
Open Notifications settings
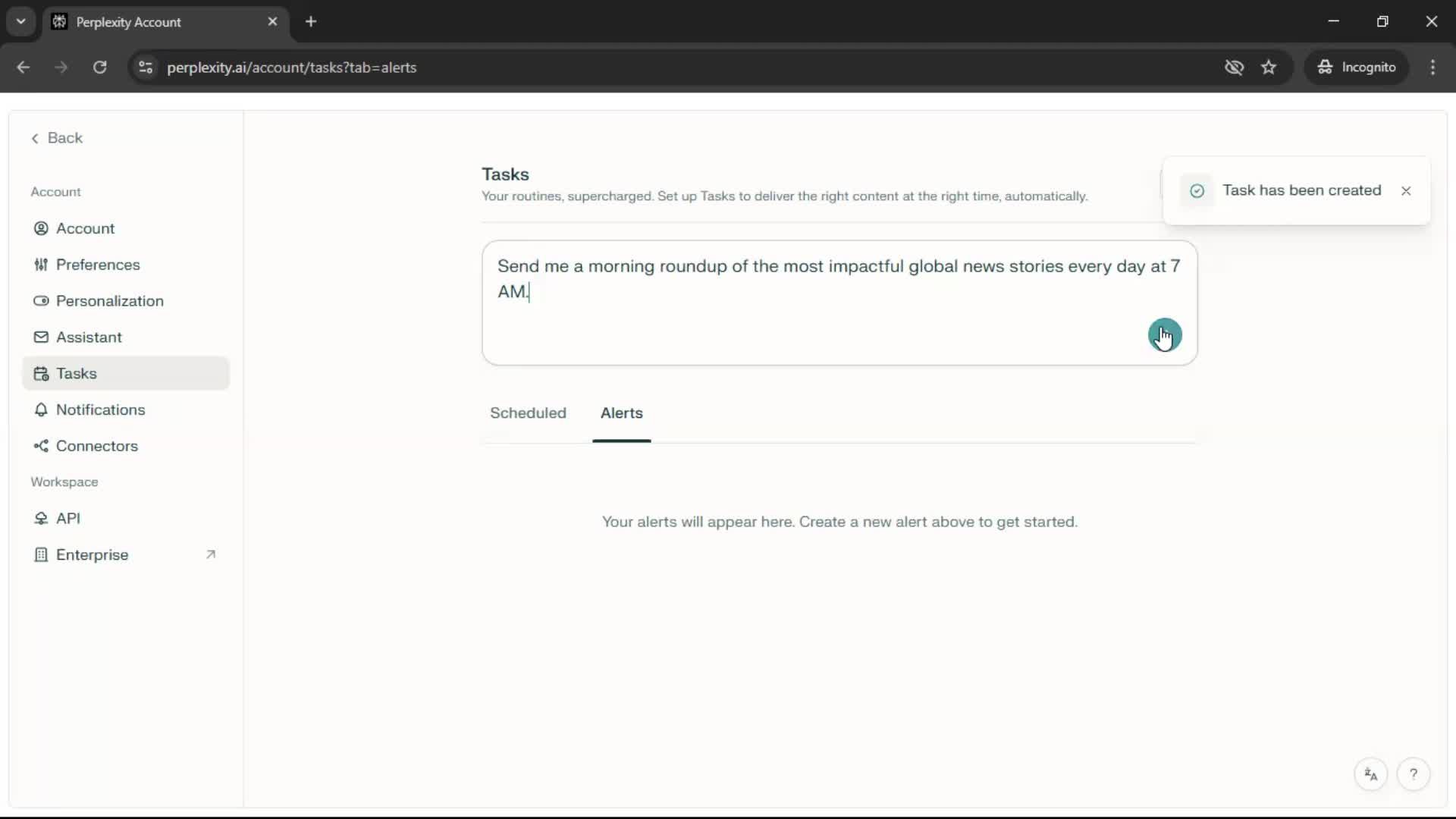[100, 409]
